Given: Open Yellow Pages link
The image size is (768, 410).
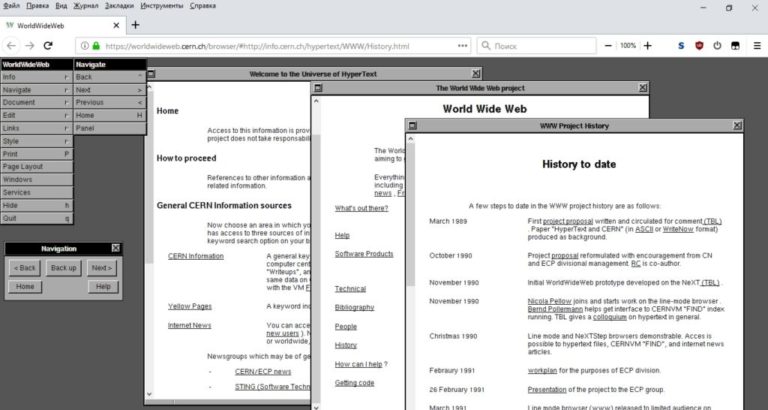Looking at the screenshot, I should [190, 306].
